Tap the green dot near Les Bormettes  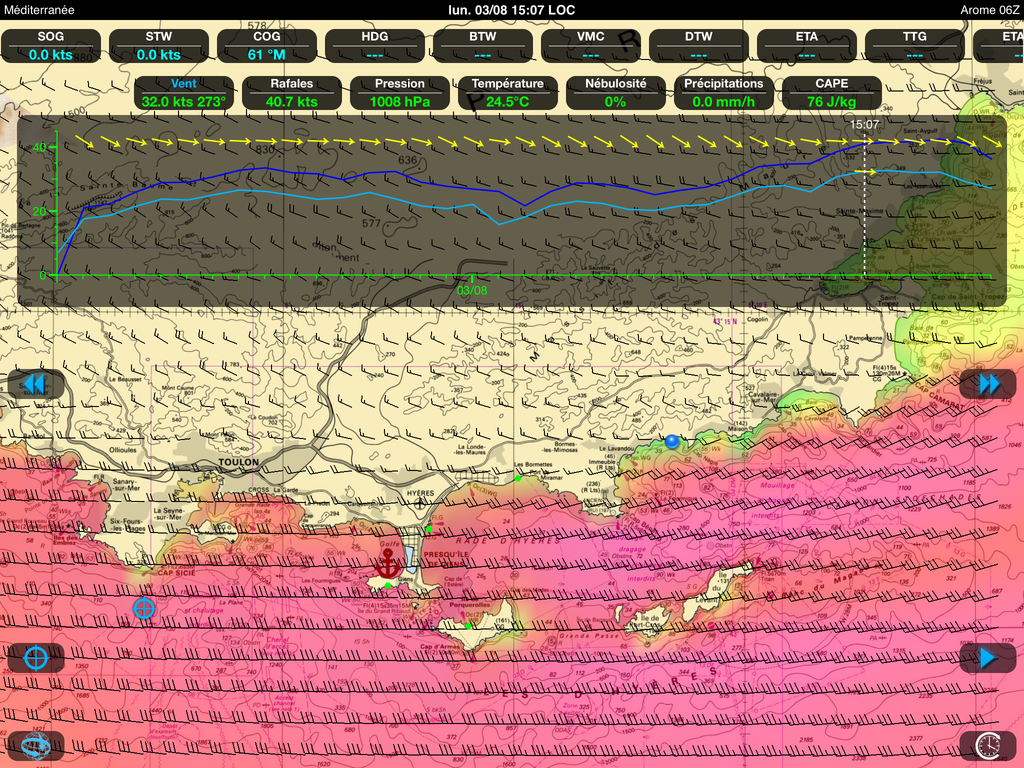tap(518, 479)
